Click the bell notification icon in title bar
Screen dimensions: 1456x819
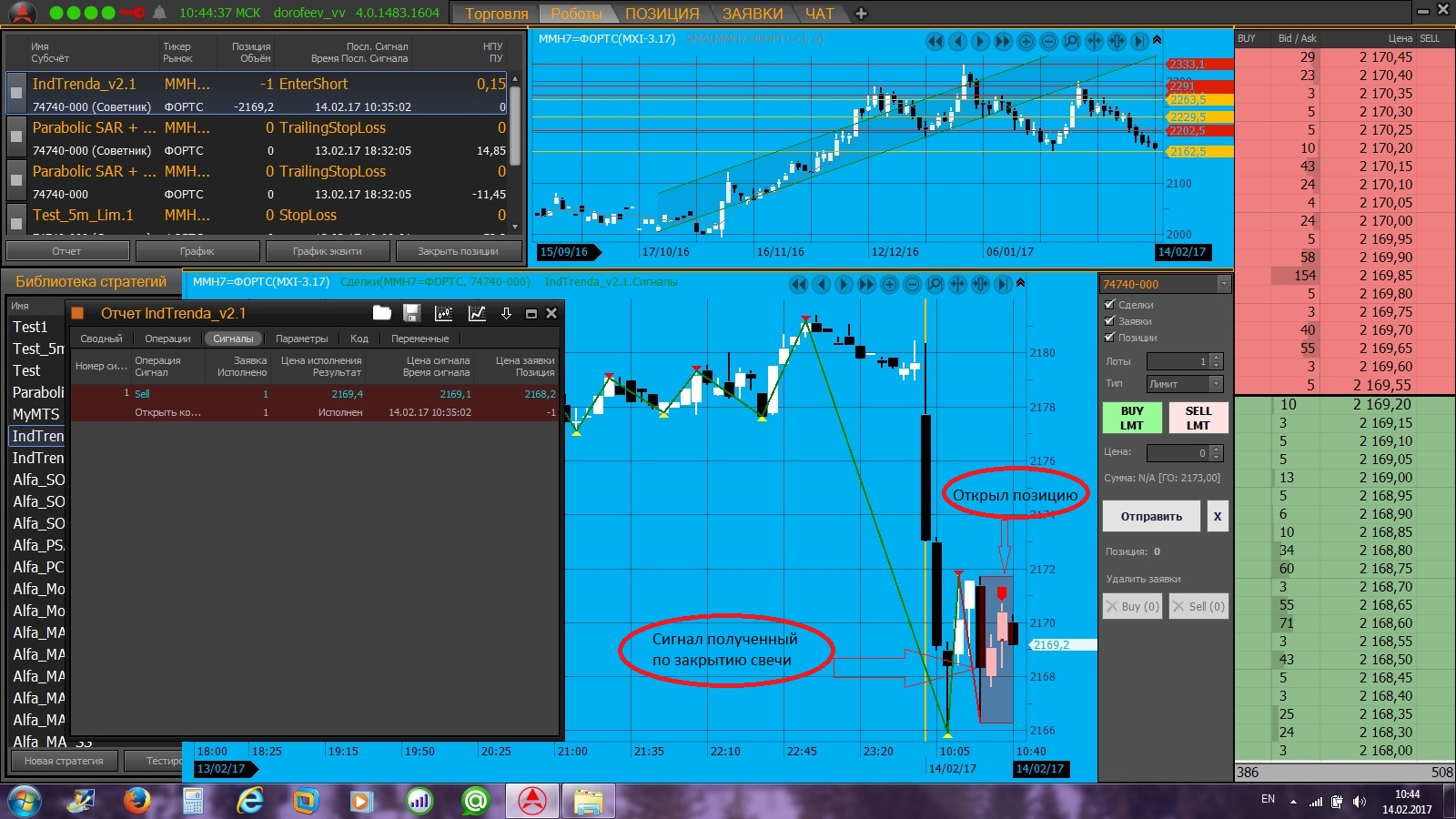(159, 13)
